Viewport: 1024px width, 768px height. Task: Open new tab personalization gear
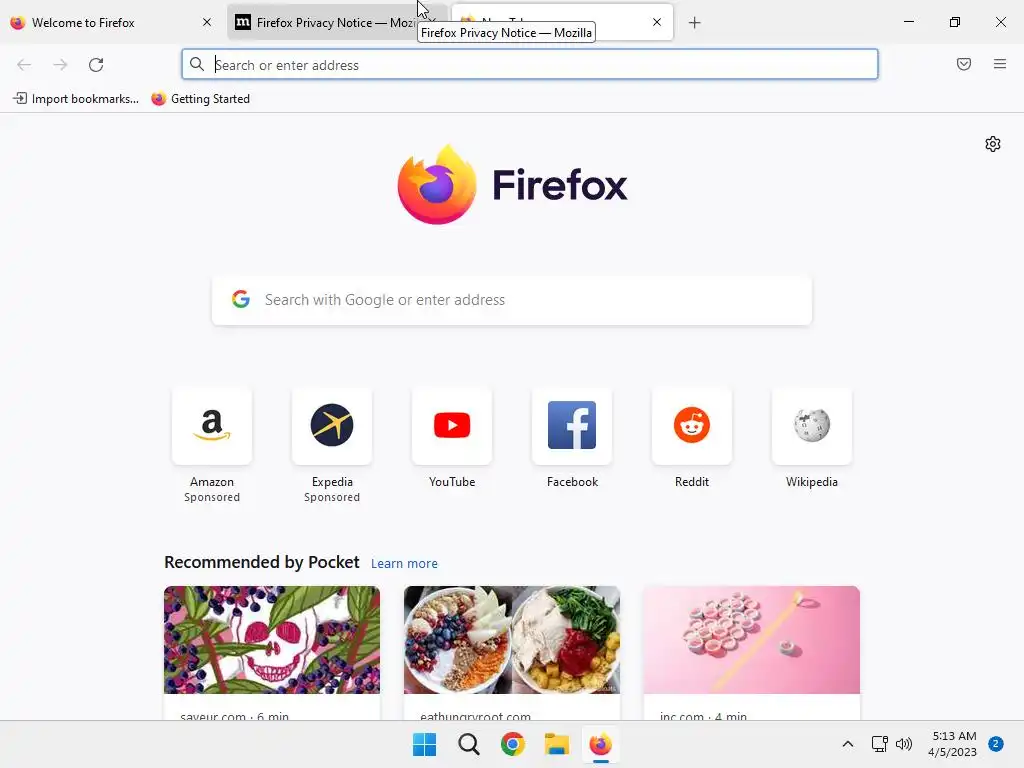pyautogui.click(x=993, y=144)
